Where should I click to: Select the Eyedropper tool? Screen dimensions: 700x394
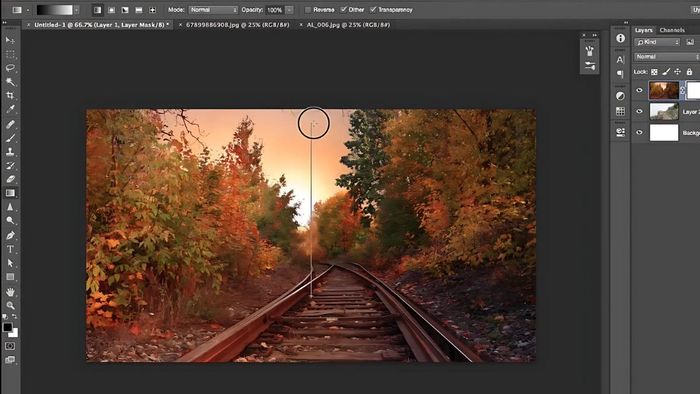[10, 109]
